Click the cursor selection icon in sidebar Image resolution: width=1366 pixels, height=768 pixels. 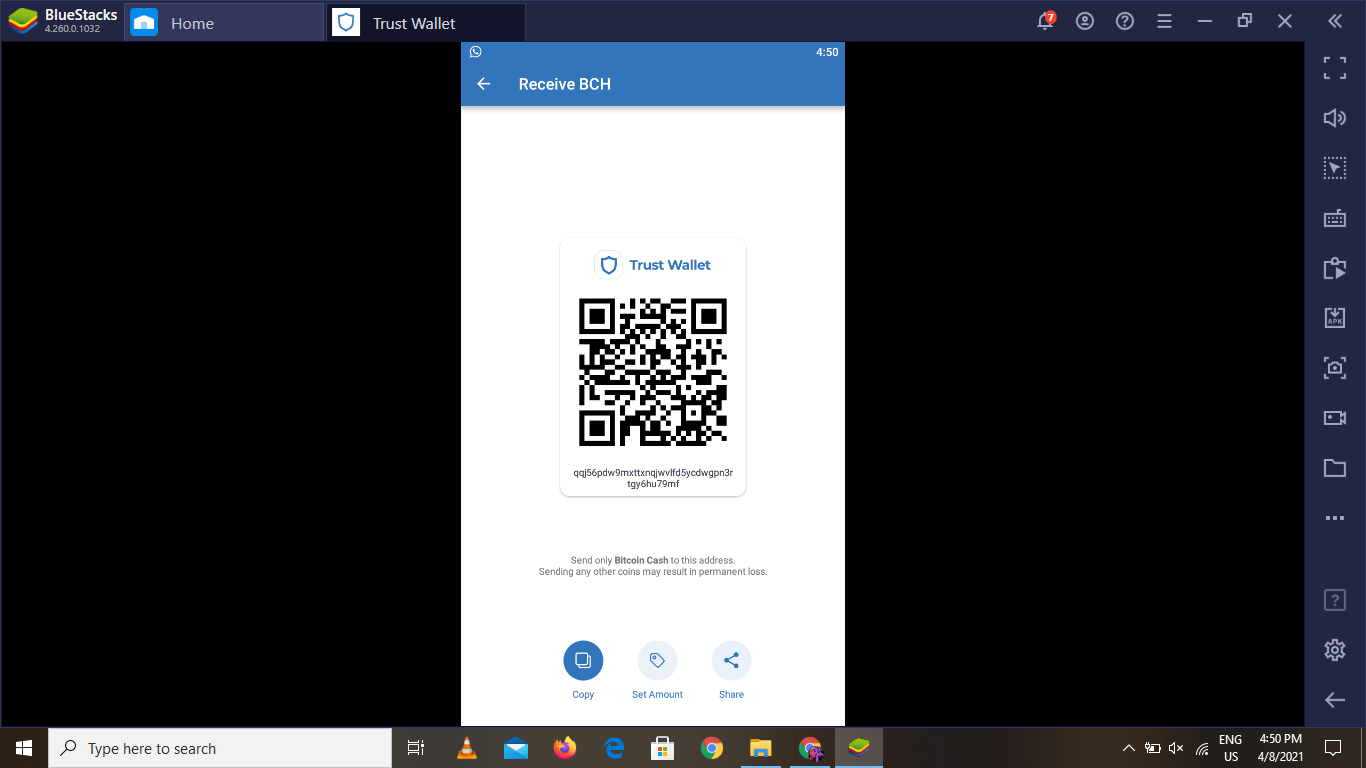pyautogui.click(x=1335, y=168)
